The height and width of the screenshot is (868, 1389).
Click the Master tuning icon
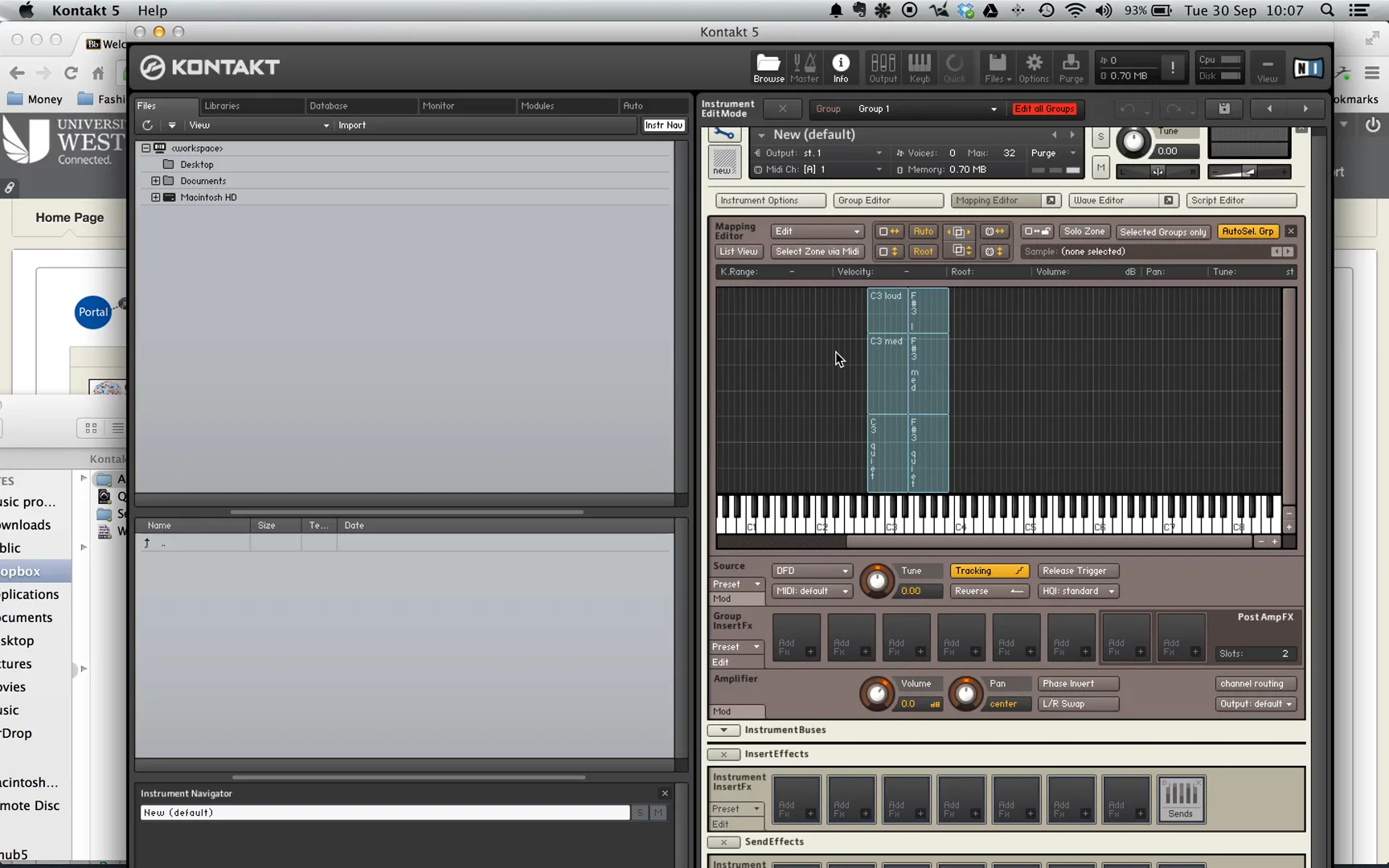tap(805, 68)
